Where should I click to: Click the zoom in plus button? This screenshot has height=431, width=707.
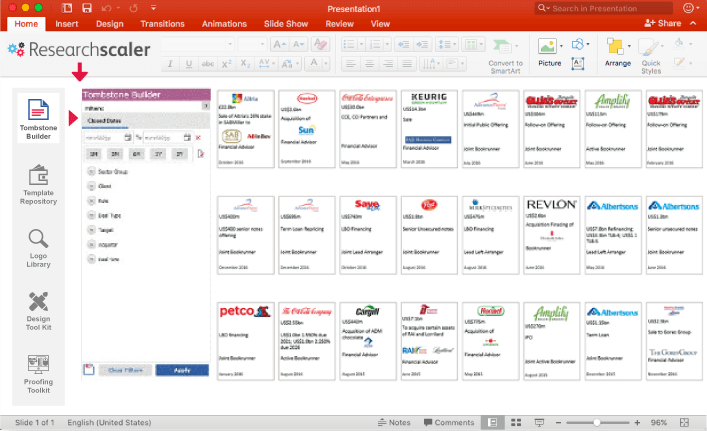(637, 422)
